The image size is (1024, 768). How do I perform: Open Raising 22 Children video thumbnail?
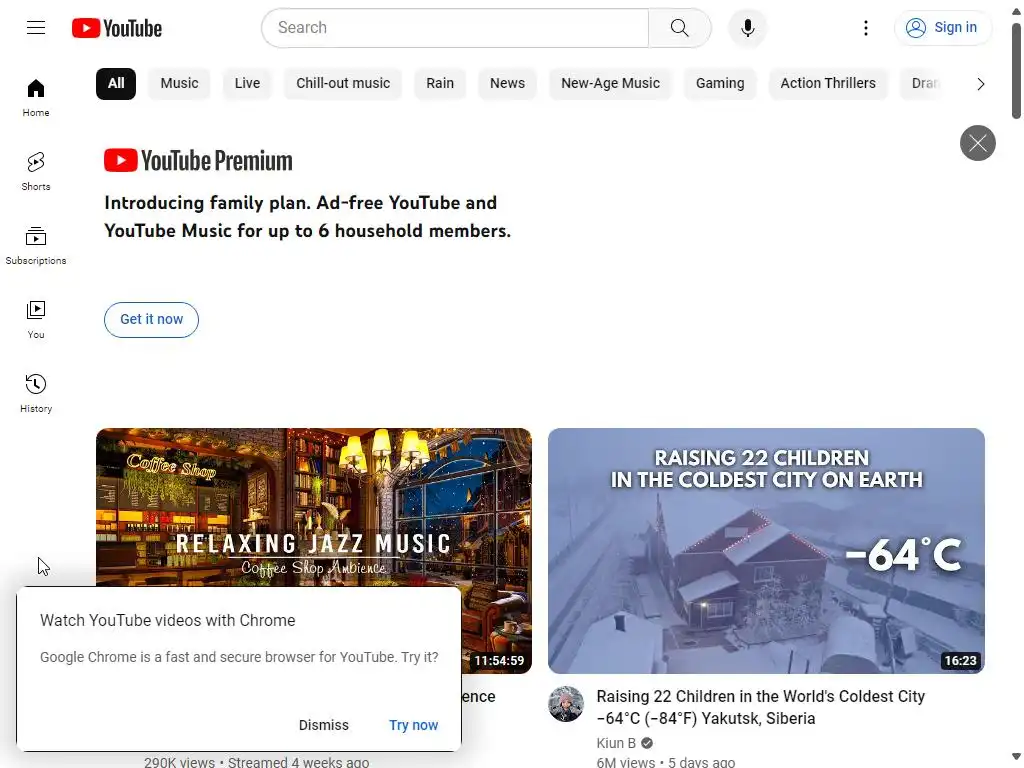(x=766, y=551)
